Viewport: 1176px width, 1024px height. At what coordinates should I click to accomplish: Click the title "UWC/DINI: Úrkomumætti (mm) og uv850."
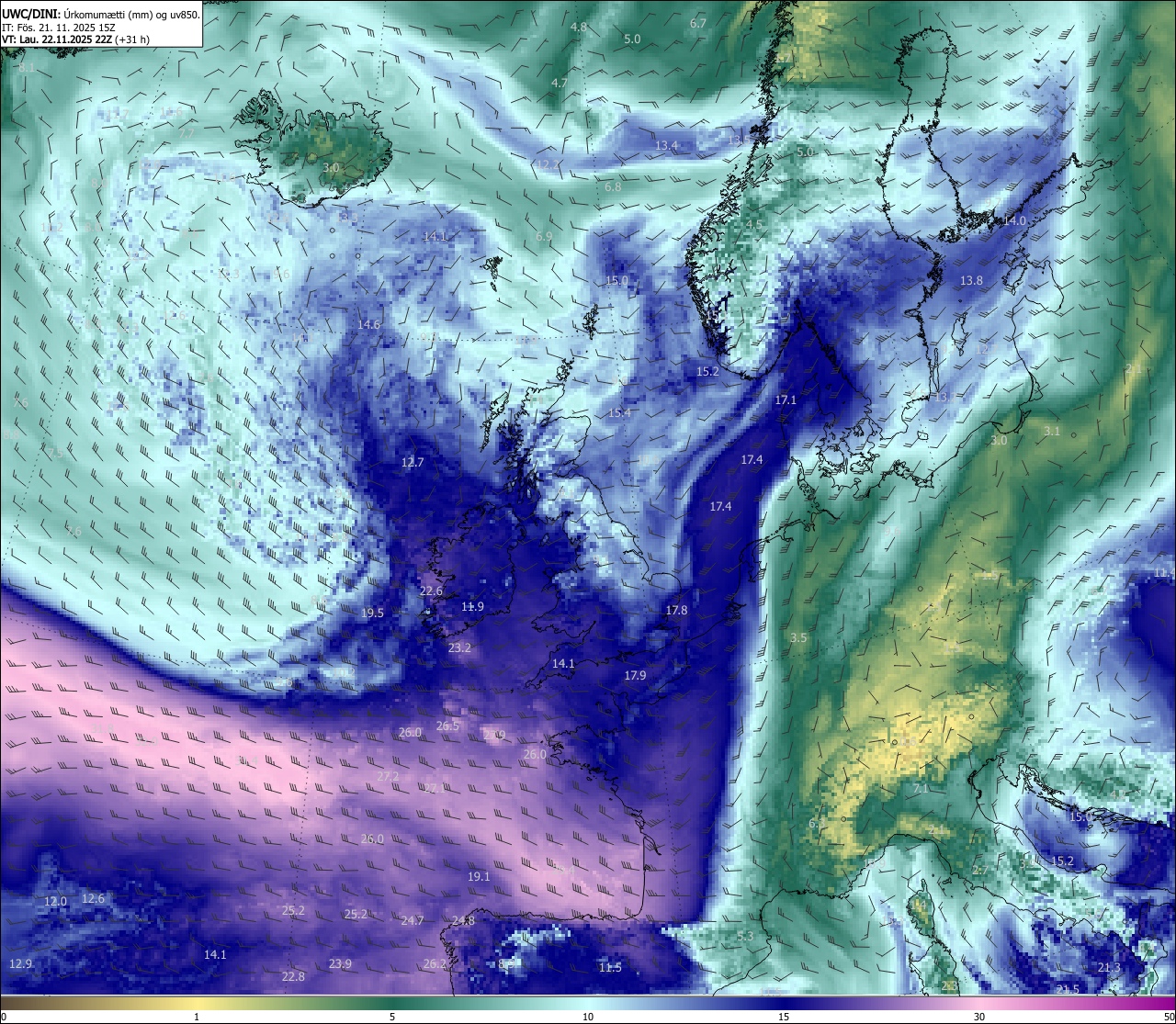100,14
